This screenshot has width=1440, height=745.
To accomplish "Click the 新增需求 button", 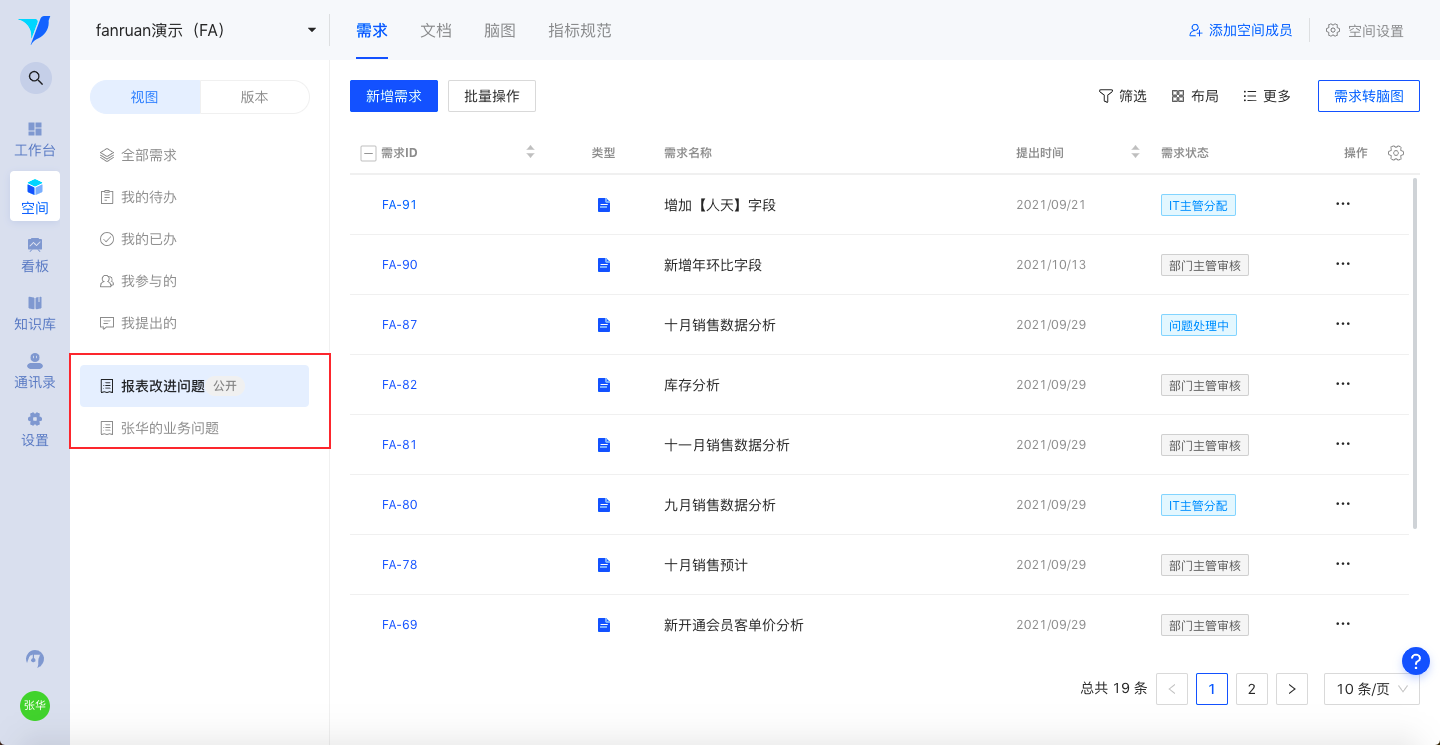I will click(x=394, y=96).
